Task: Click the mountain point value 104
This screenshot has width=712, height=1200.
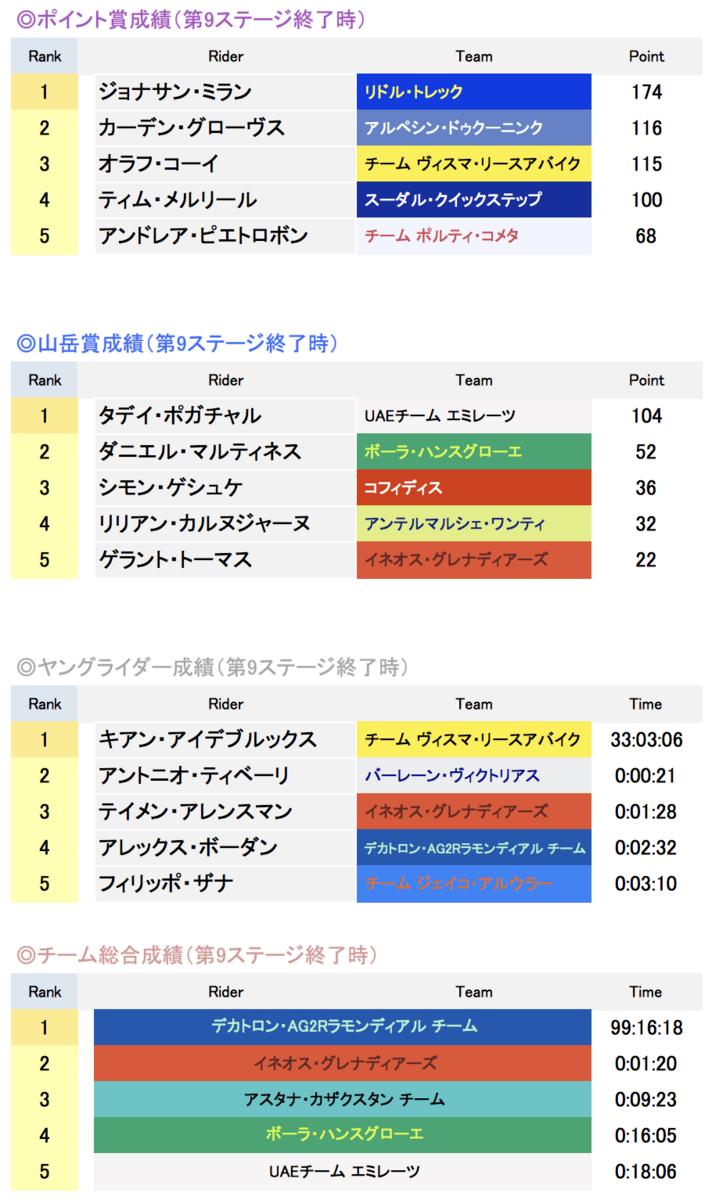Action: 647,416
